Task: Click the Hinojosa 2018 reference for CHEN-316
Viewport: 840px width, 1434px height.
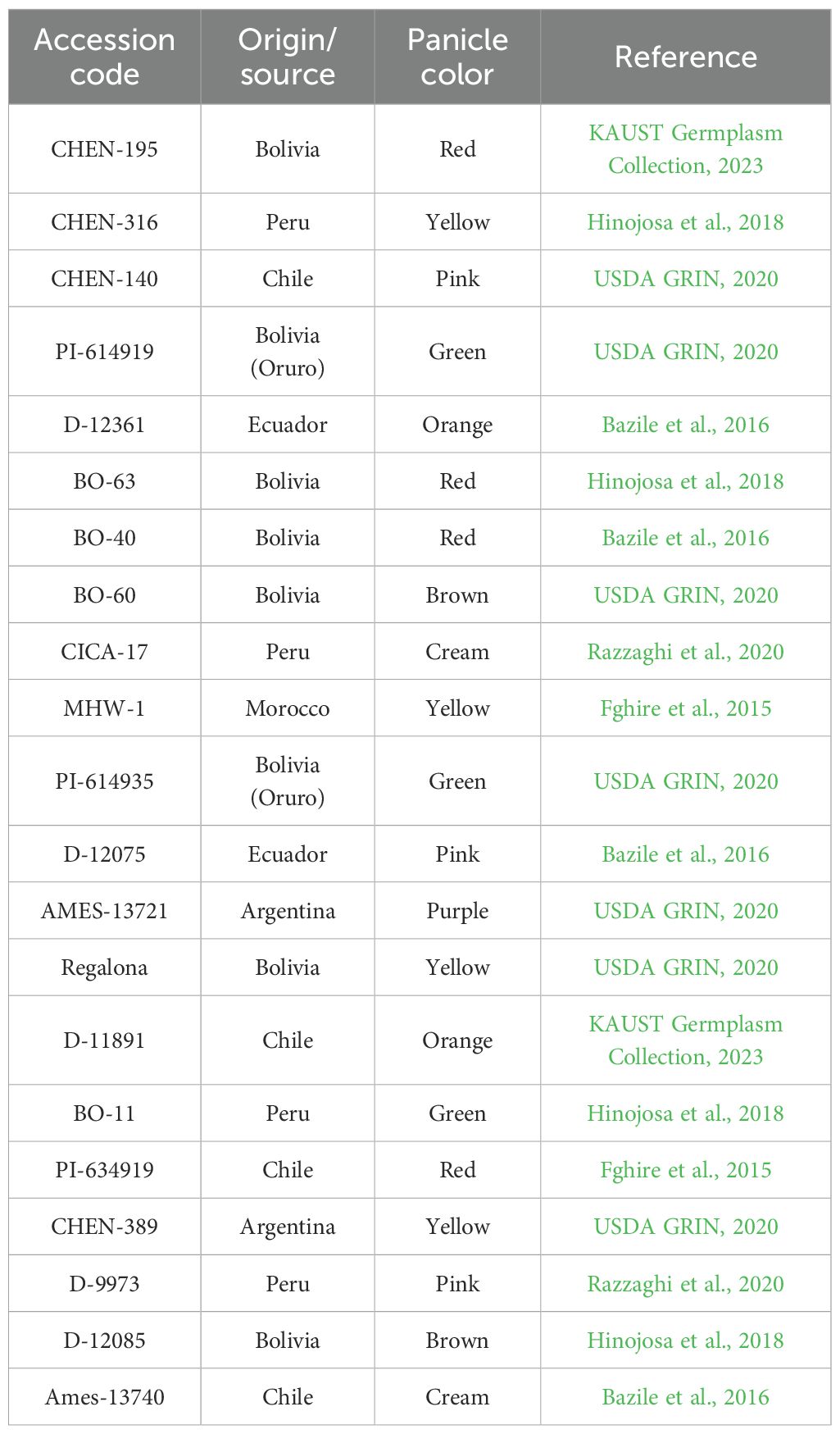Action: (685, 222)
